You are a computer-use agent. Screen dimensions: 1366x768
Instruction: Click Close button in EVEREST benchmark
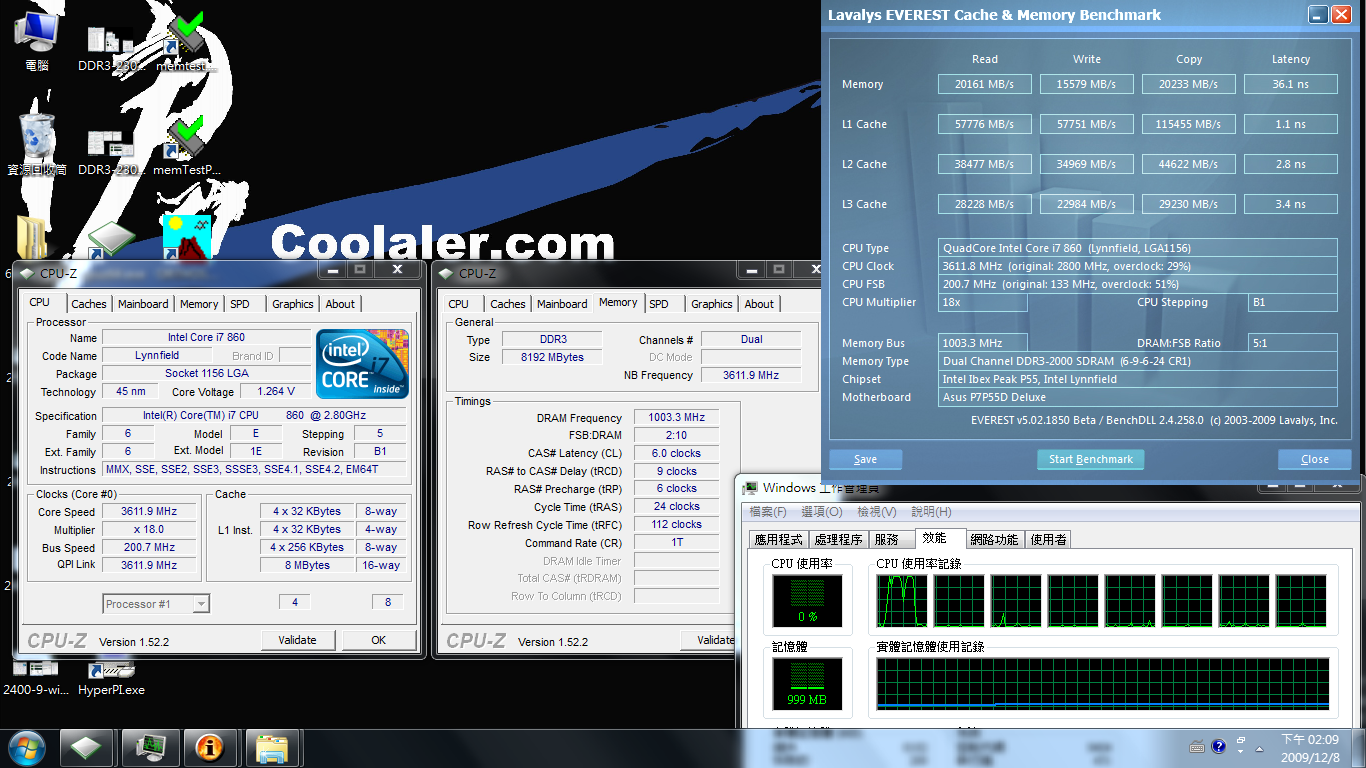click(1315, 460)
